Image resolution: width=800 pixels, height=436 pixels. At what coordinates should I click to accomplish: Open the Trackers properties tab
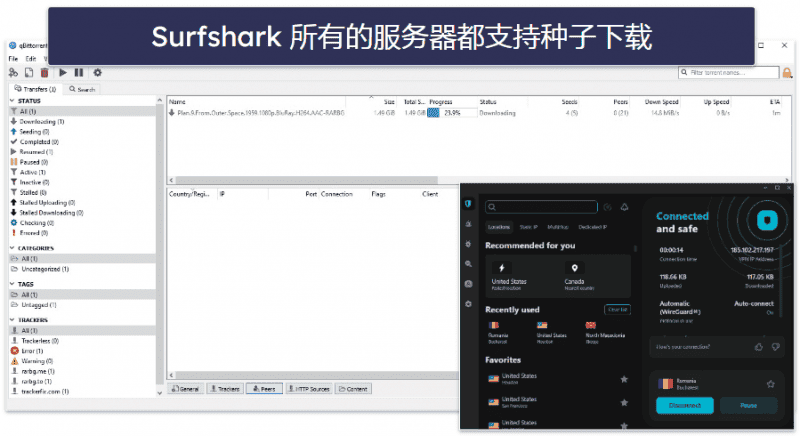[225, 389]
